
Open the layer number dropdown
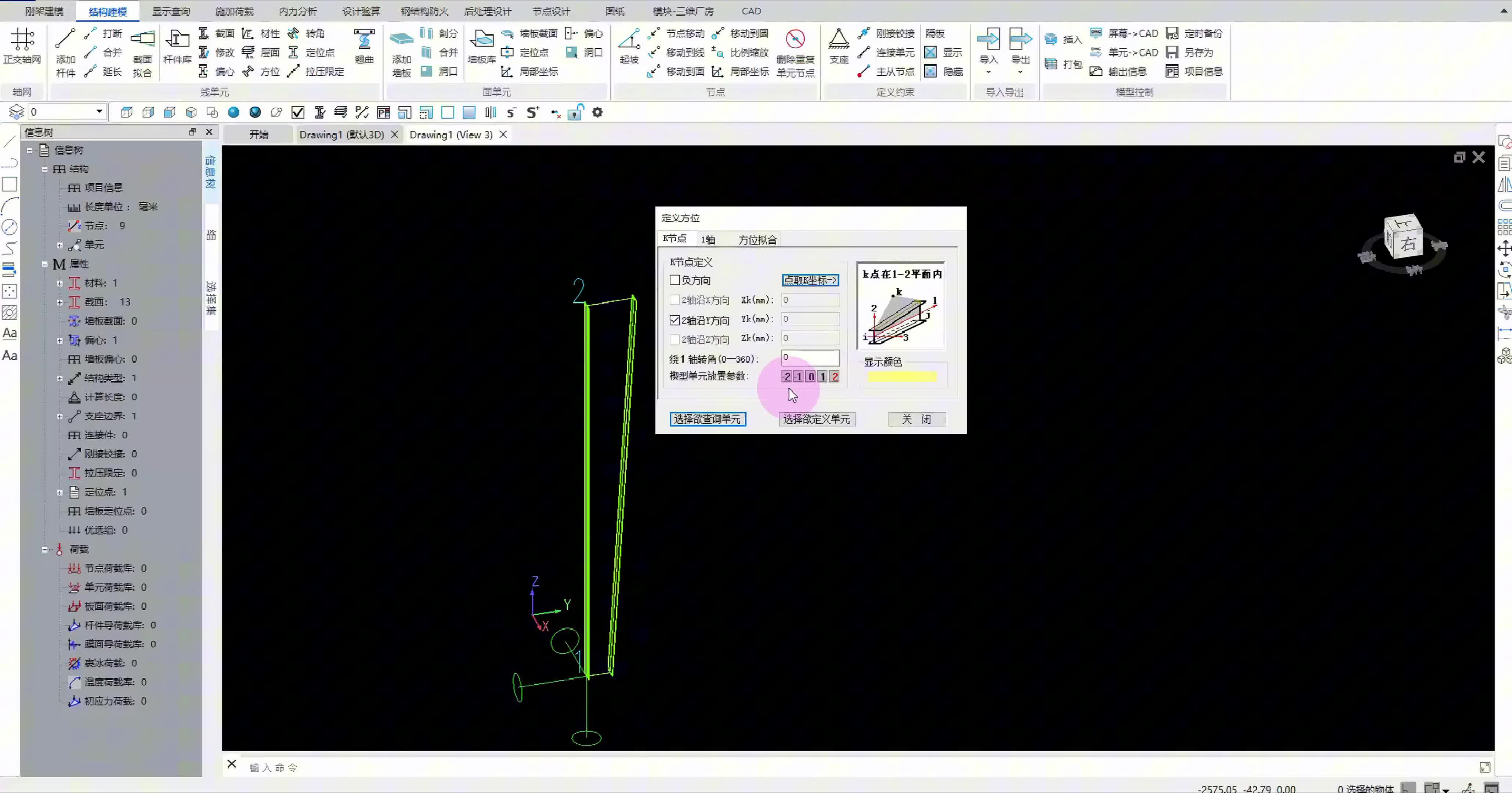pos(99,112)
